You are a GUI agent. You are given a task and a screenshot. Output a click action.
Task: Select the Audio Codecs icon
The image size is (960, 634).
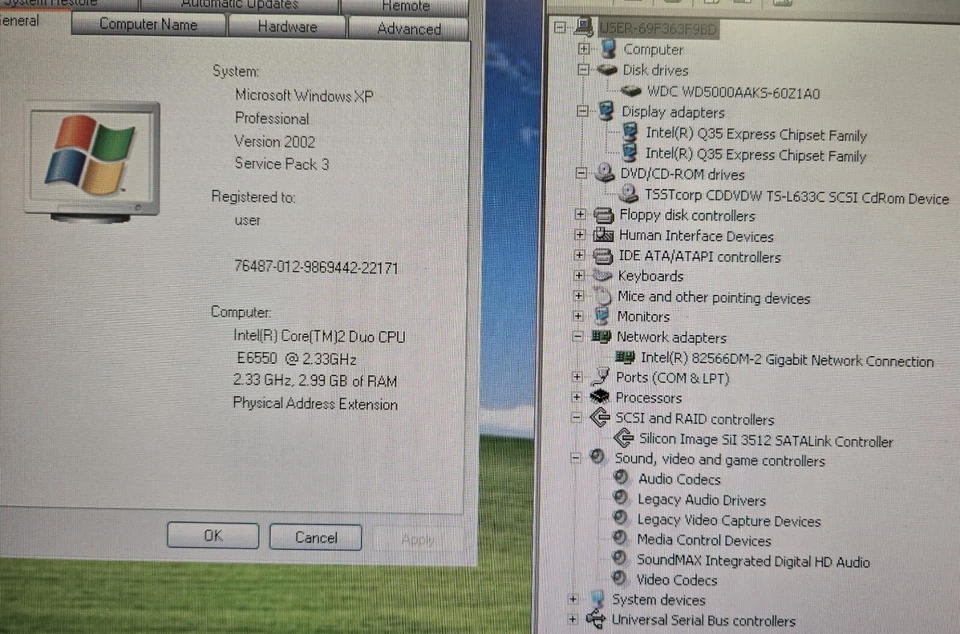click(x=622, y=479)
